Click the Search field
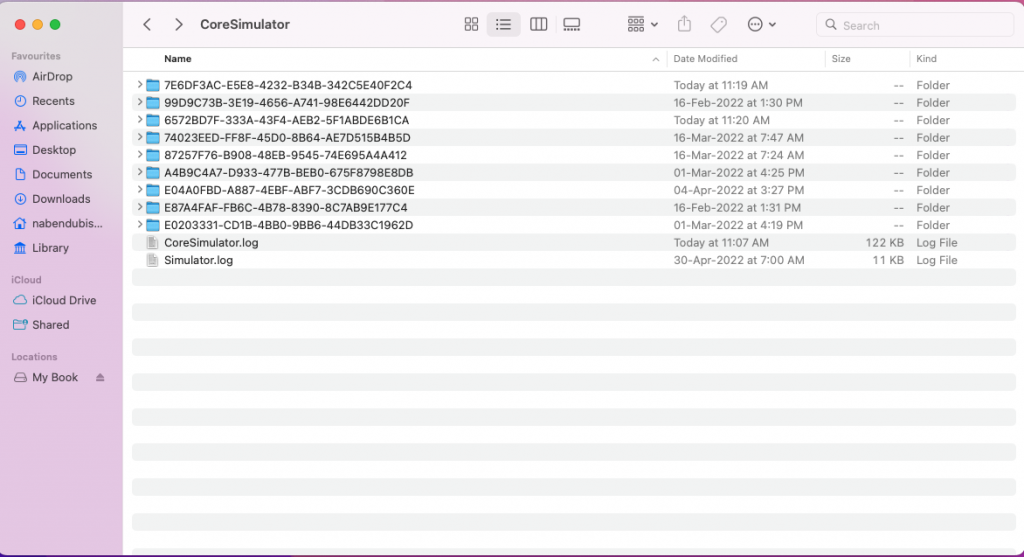 [914, 25]
